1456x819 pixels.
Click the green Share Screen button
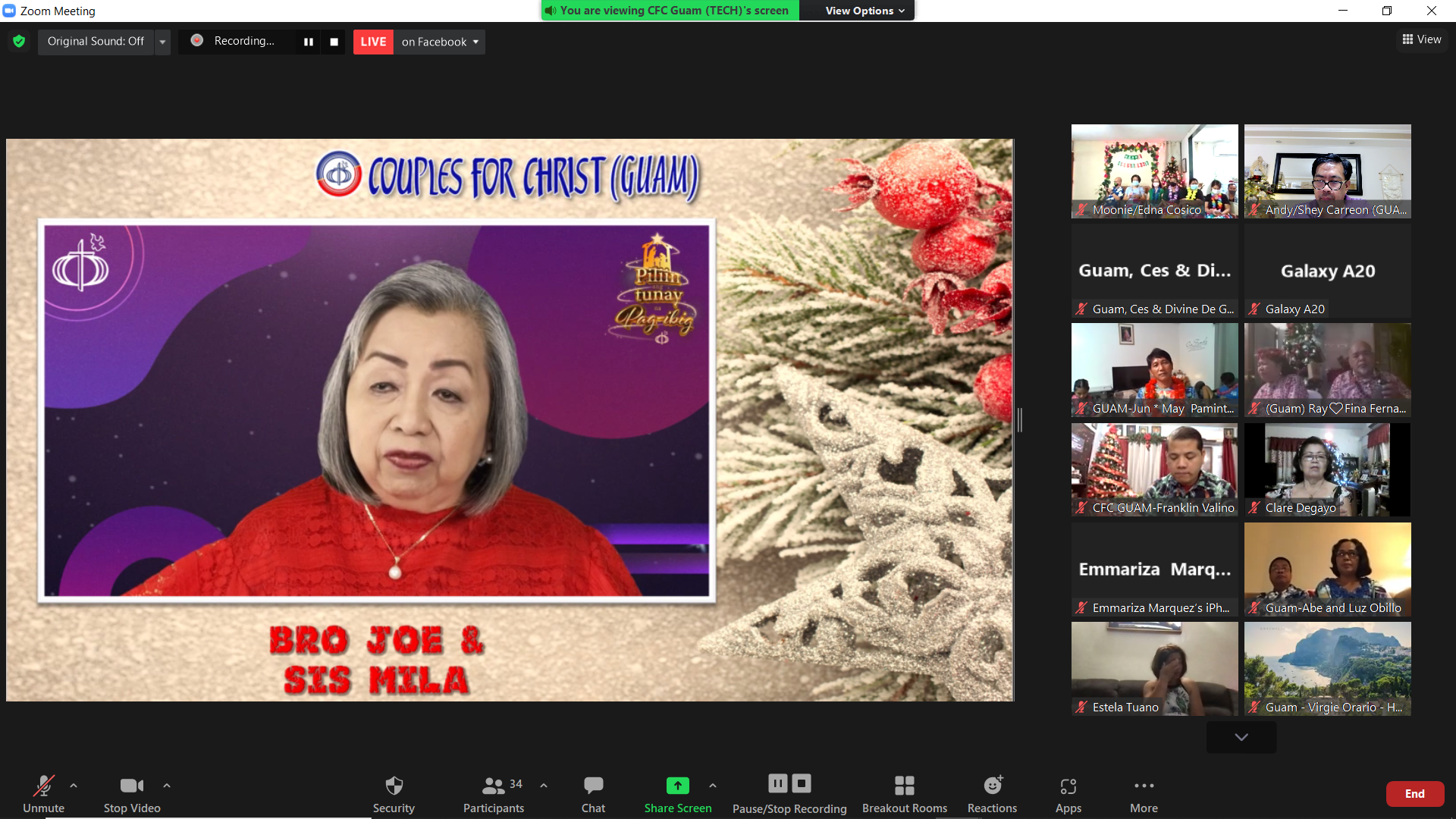678,793
